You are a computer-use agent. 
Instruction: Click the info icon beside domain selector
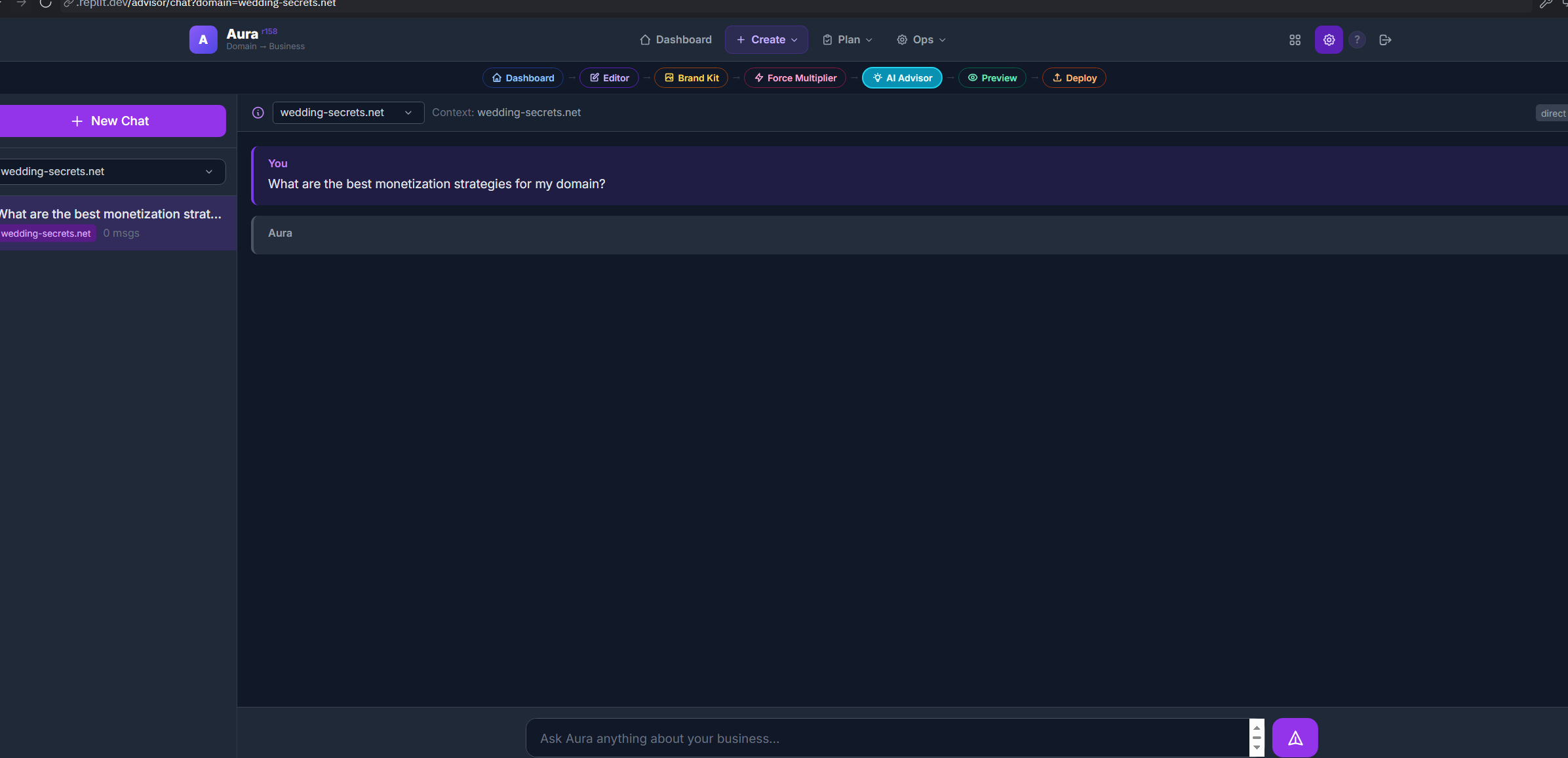(258, 113)
